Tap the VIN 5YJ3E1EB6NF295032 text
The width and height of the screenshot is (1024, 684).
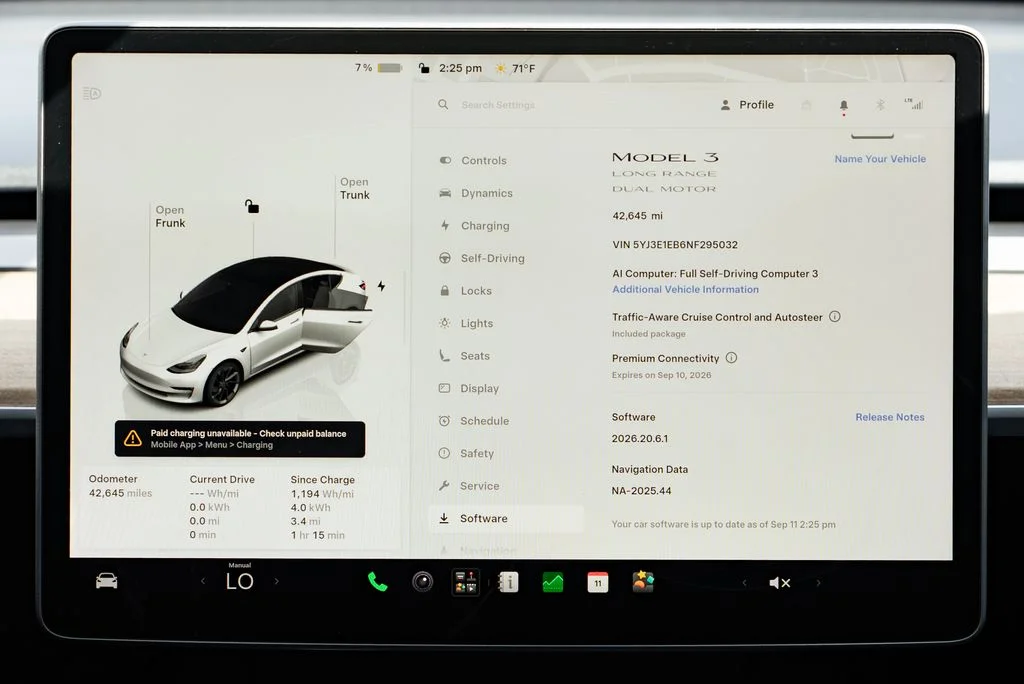675,245
